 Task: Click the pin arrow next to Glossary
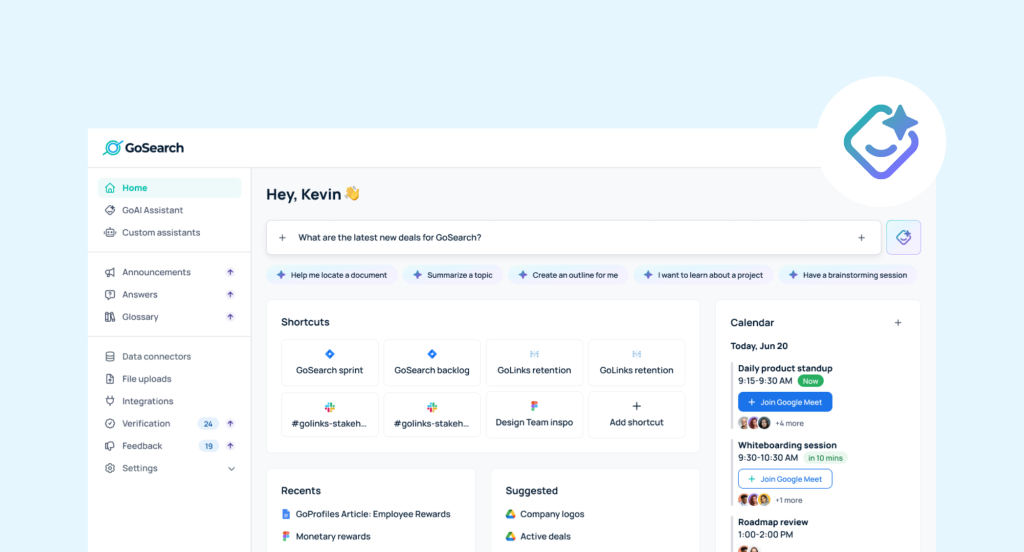pyautogui.click(x=230, y=317)
